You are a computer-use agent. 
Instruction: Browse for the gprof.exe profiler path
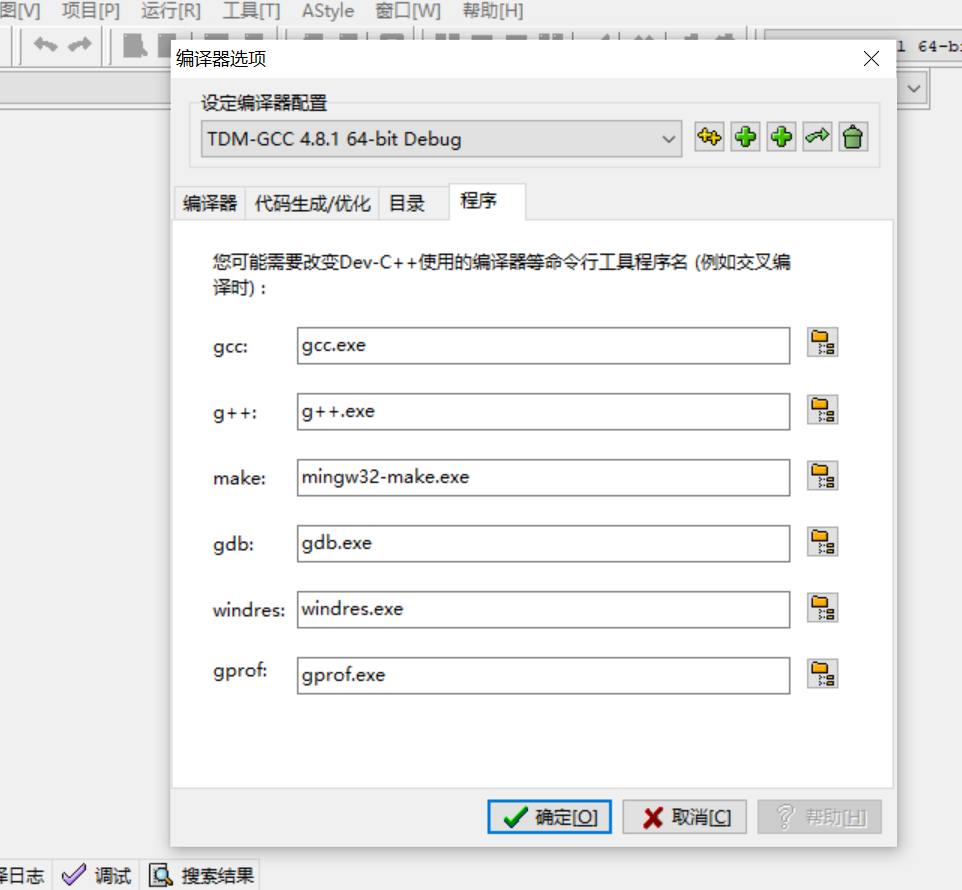(x=822, y=674)
